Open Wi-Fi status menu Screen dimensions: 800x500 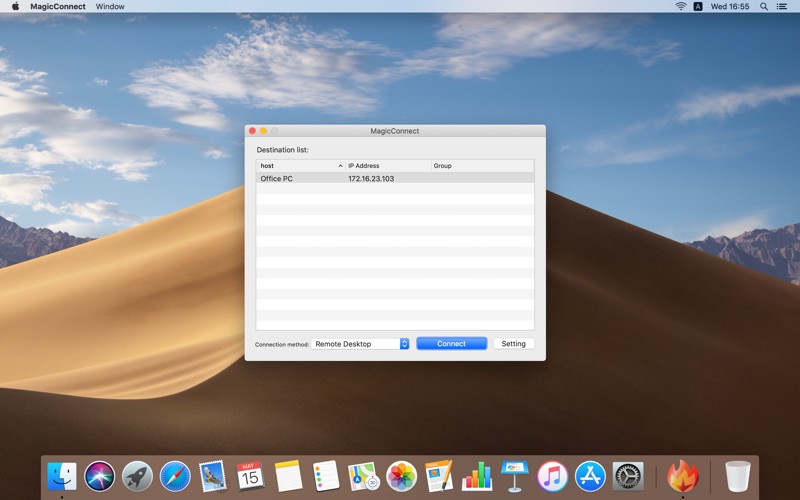[681, 7]
